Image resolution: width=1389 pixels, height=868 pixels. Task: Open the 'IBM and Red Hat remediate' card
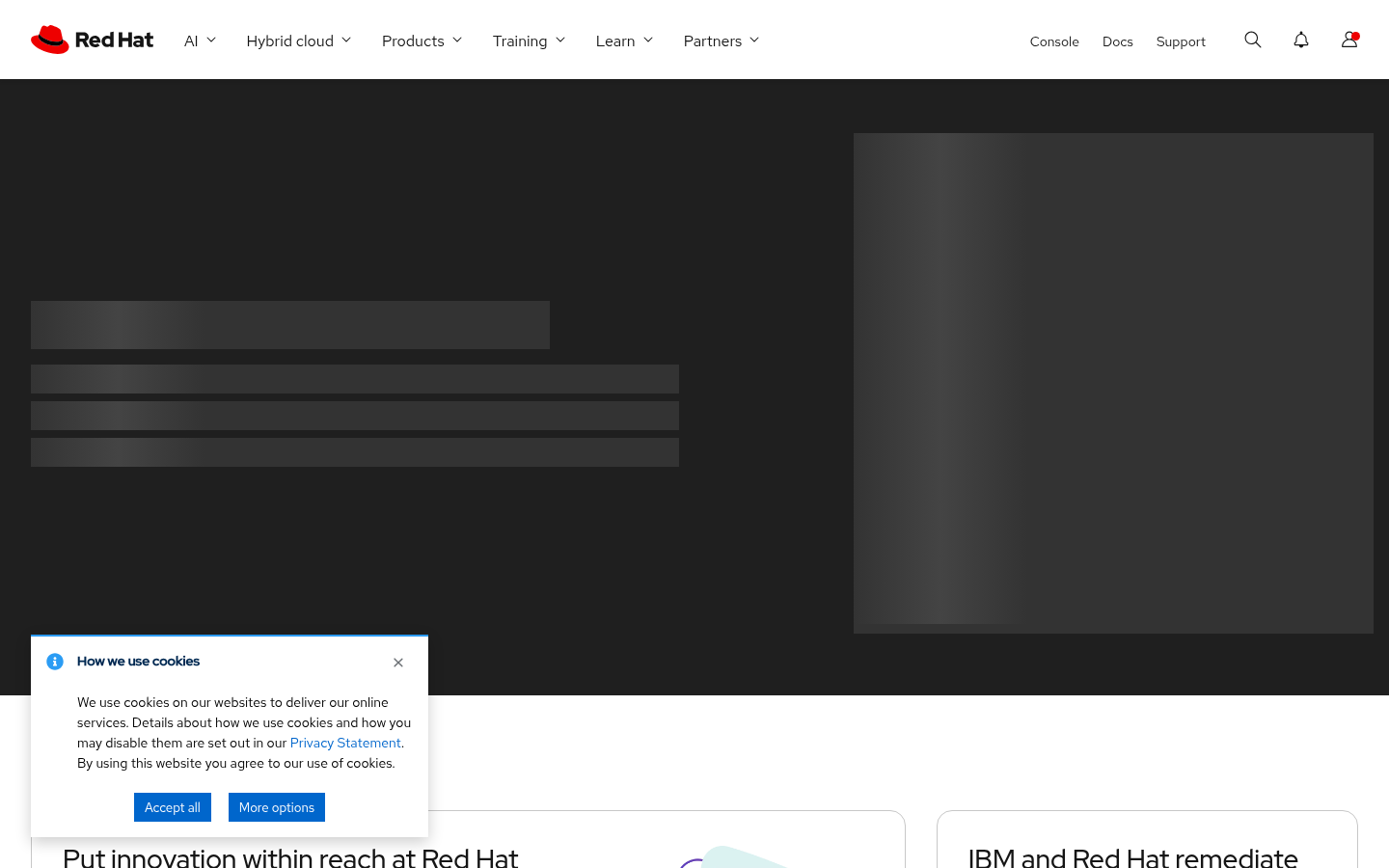(1147, 840)
